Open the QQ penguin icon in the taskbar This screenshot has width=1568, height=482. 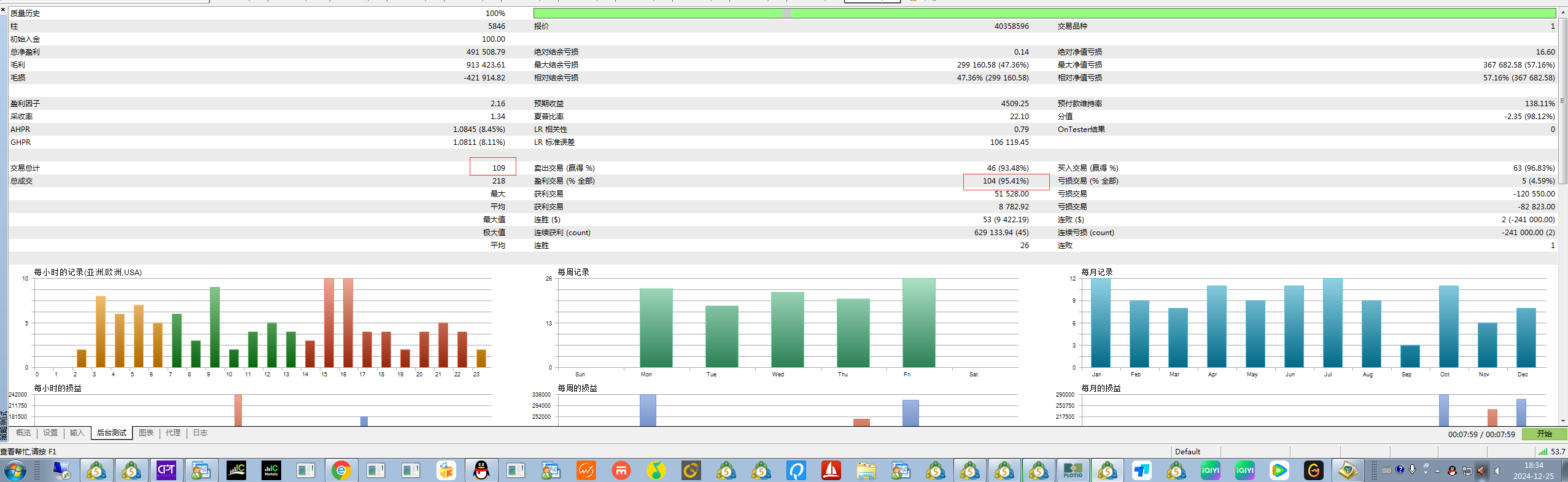pyautogui.click(x=481, y=471)
